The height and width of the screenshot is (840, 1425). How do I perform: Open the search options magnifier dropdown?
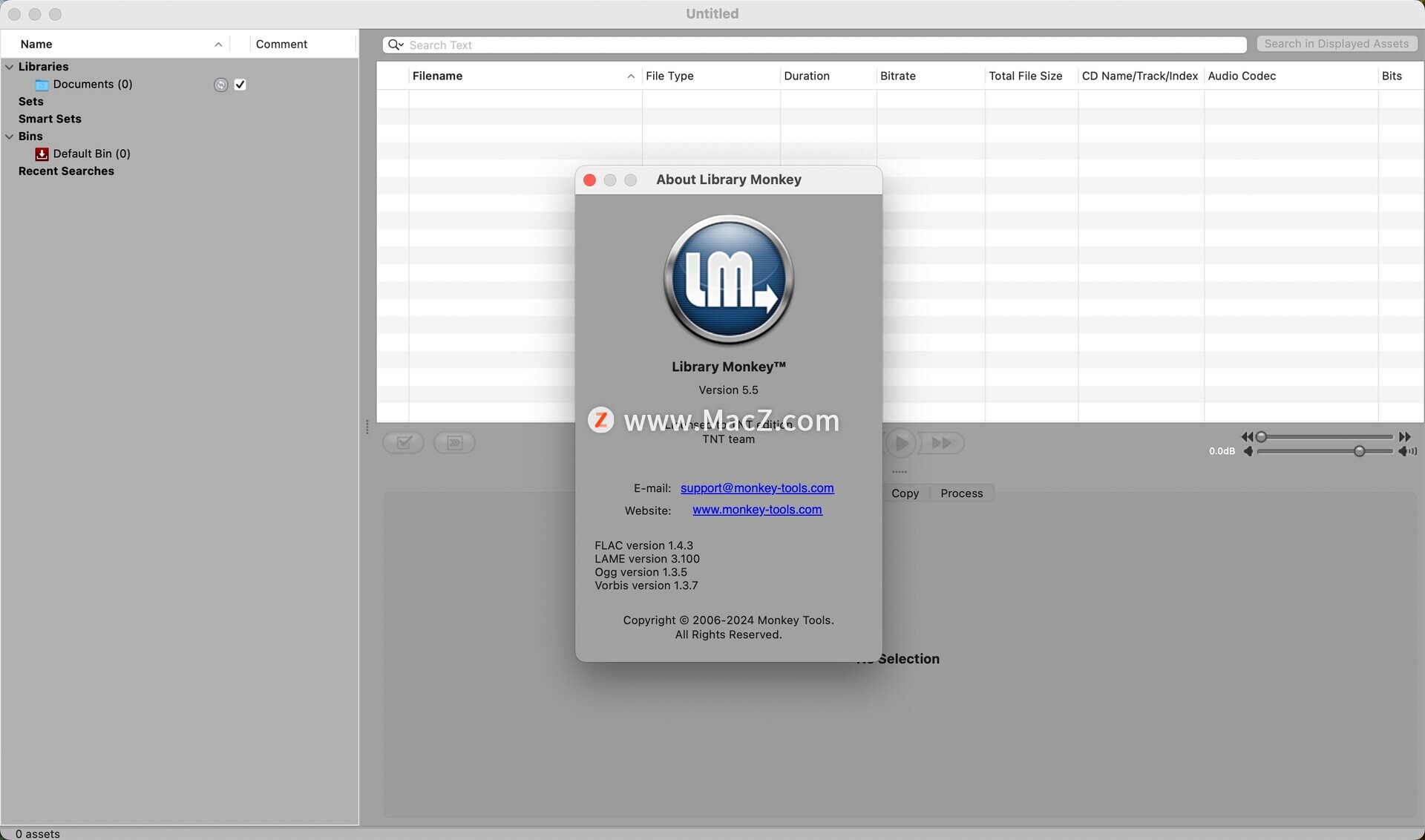396,45
